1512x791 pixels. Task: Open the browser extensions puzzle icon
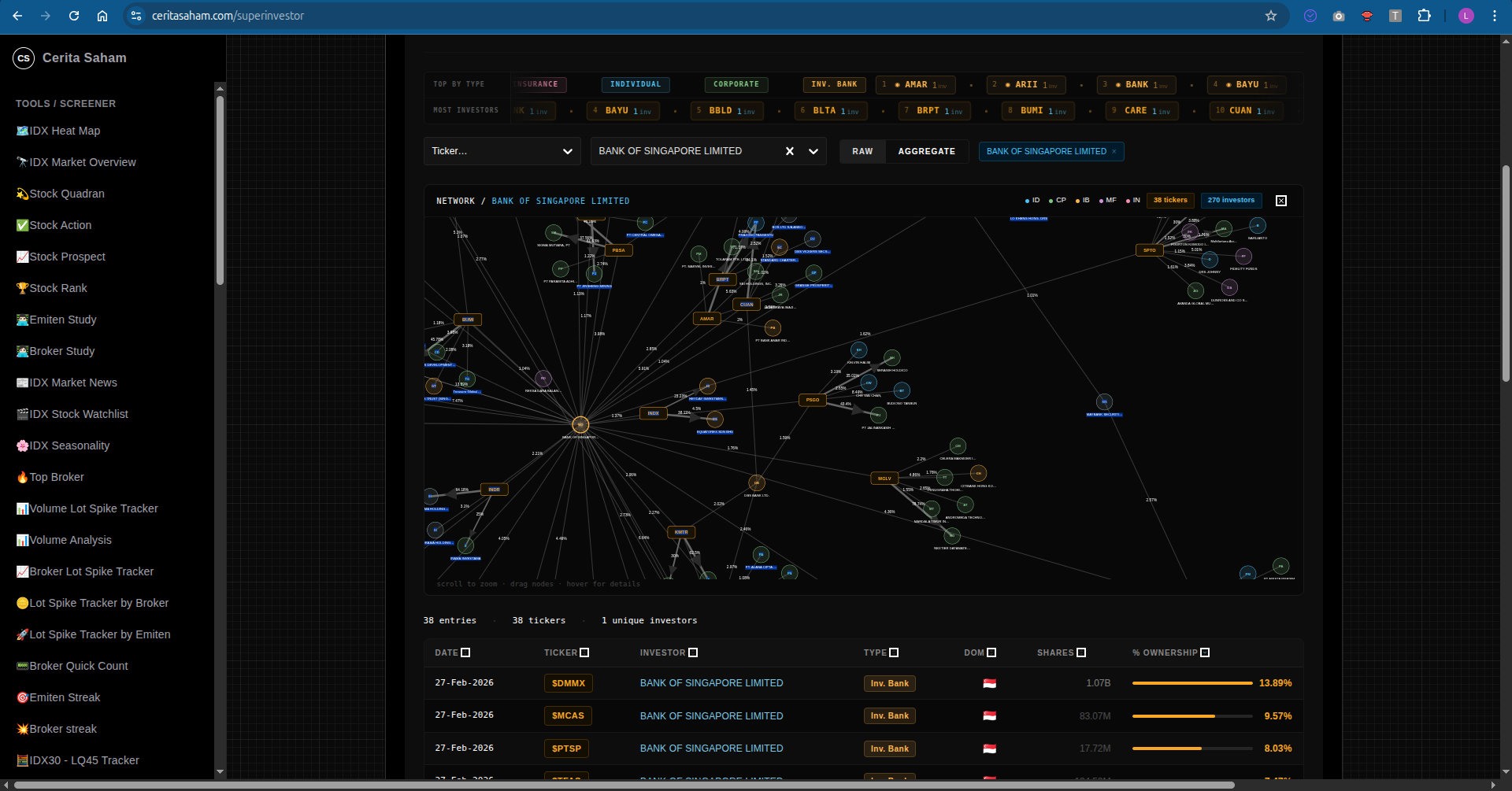click(1424, 16)
